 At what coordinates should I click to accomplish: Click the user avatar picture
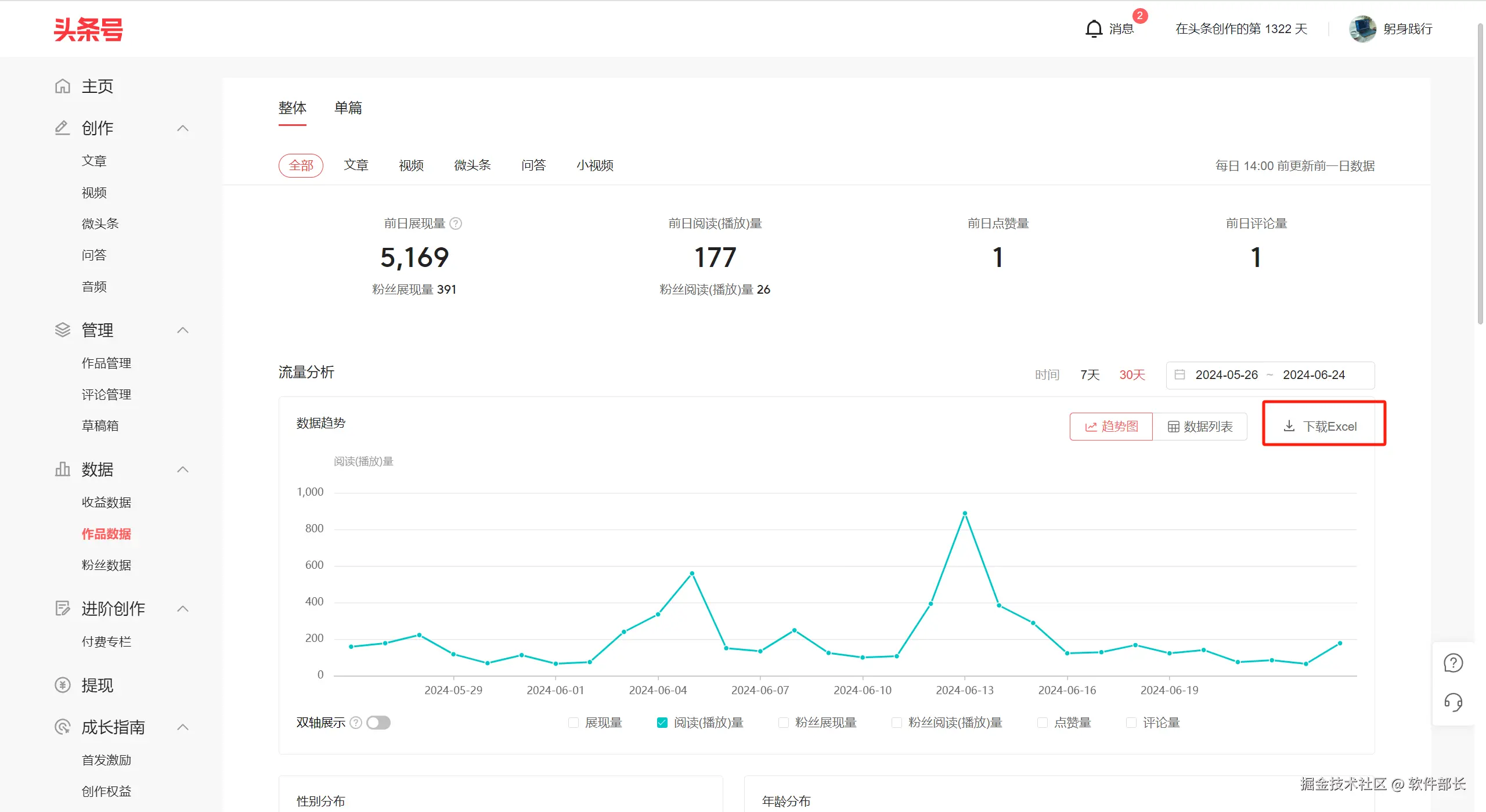point(1362,28)
